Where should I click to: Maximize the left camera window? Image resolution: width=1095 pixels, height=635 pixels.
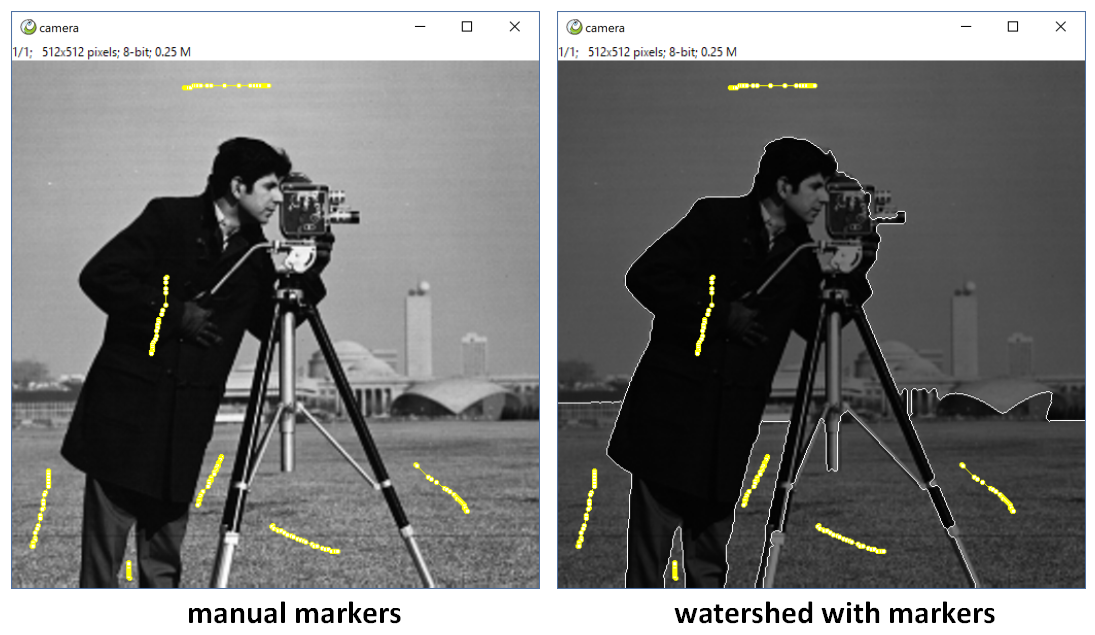coord(467,27)
